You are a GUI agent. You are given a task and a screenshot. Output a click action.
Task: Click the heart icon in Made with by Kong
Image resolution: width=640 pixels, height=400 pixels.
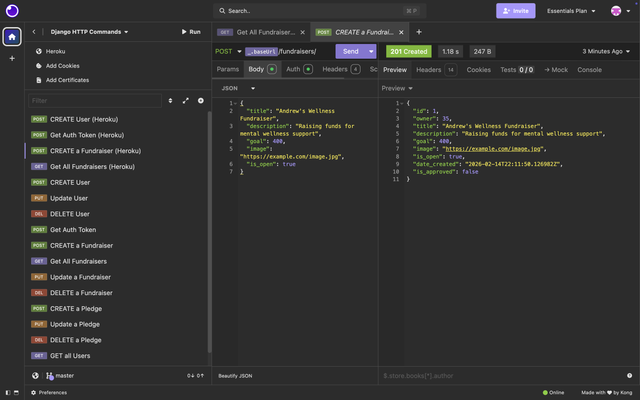[609, 393]
